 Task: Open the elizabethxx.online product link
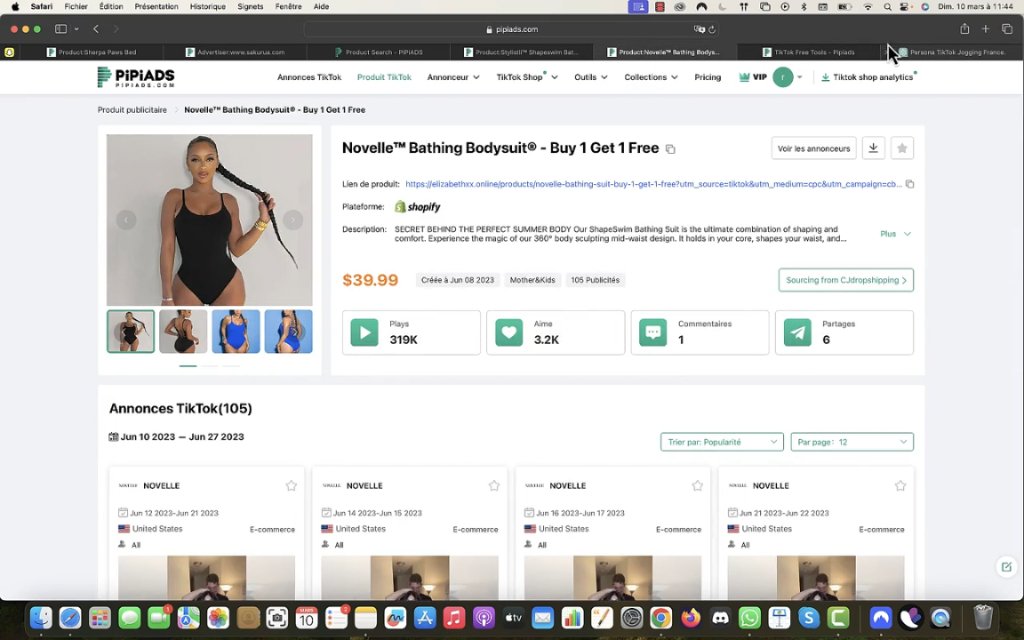tap(653, 184)
